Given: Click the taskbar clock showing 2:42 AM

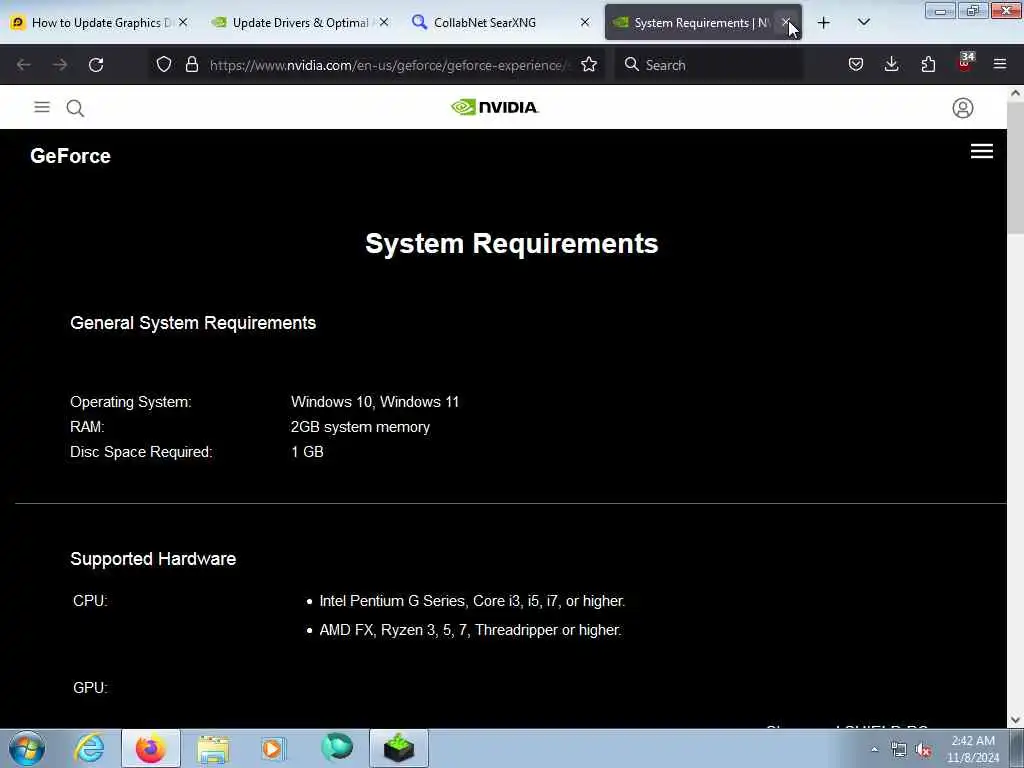Looking at the screenshot, I should (973, 749).
